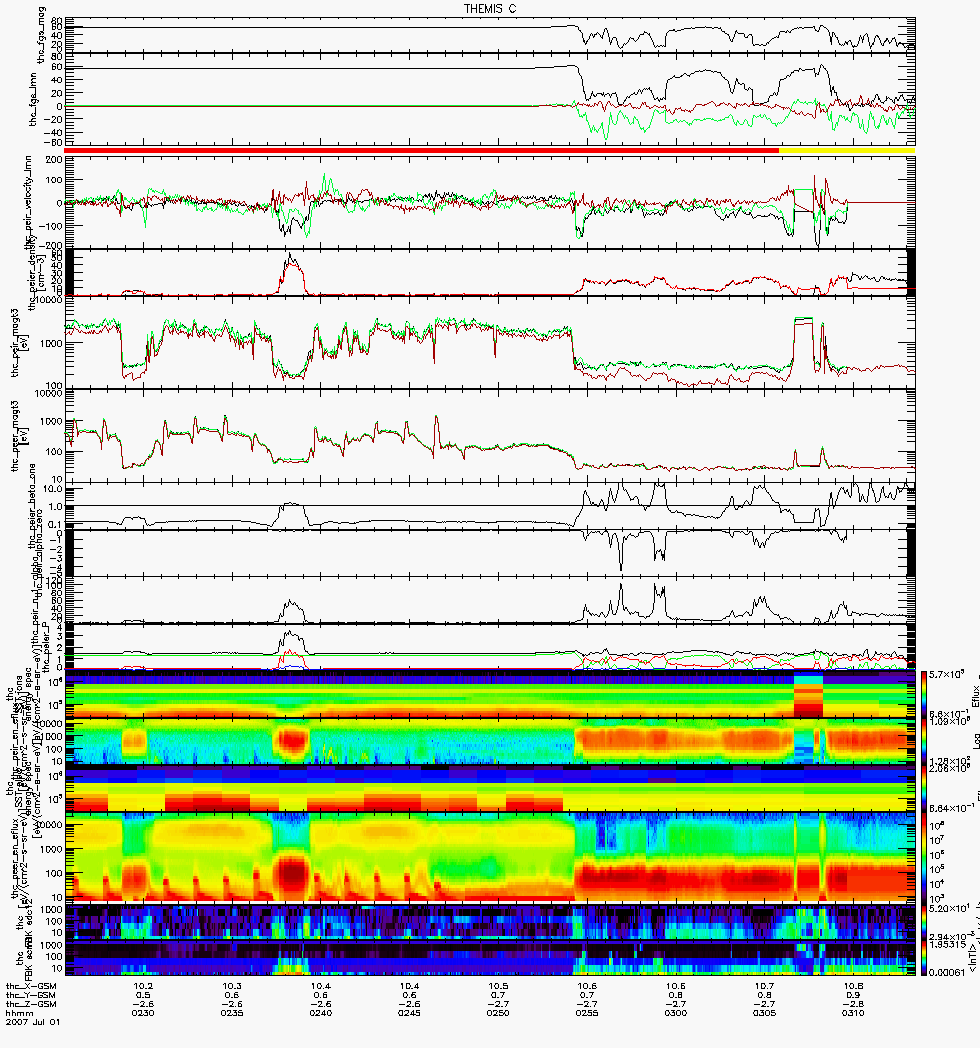Screen dimensions: 980x1048
Task: Select the 0305 time tick label
Action: pyautogui.click(x=765, y=1013)
